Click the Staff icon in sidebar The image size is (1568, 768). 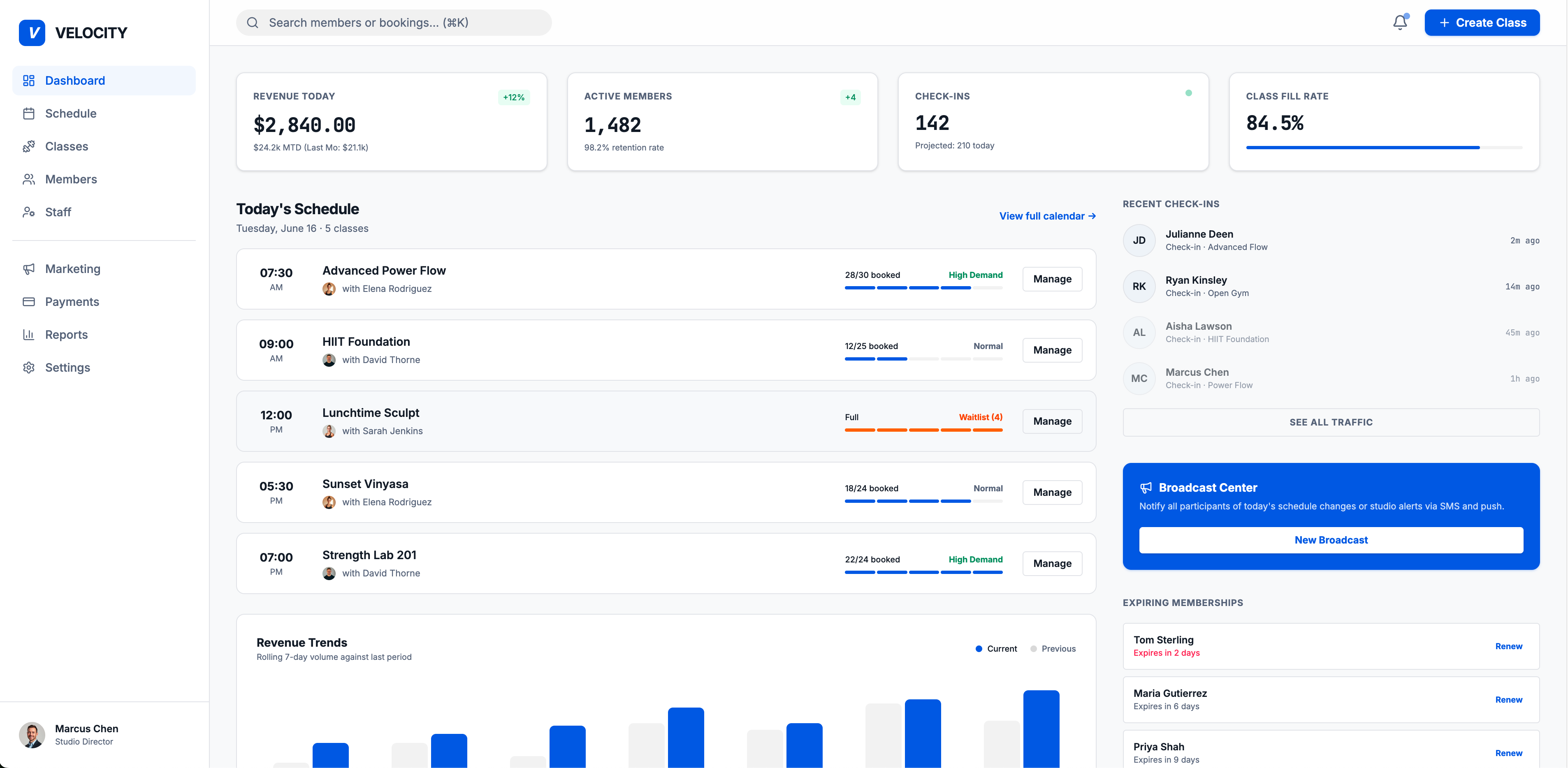pos(29,213)
